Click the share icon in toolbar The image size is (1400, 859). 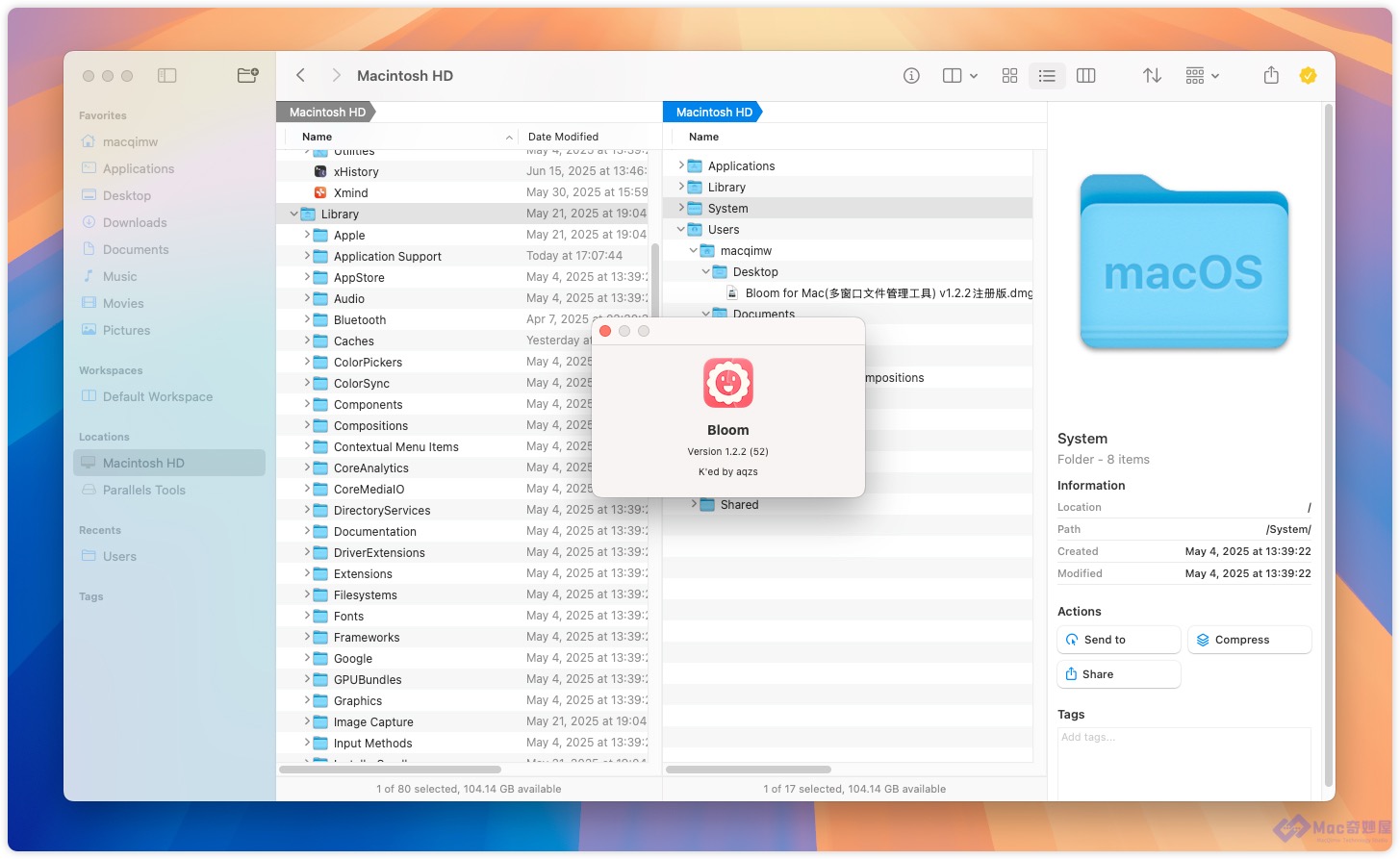click(1271, 75)
